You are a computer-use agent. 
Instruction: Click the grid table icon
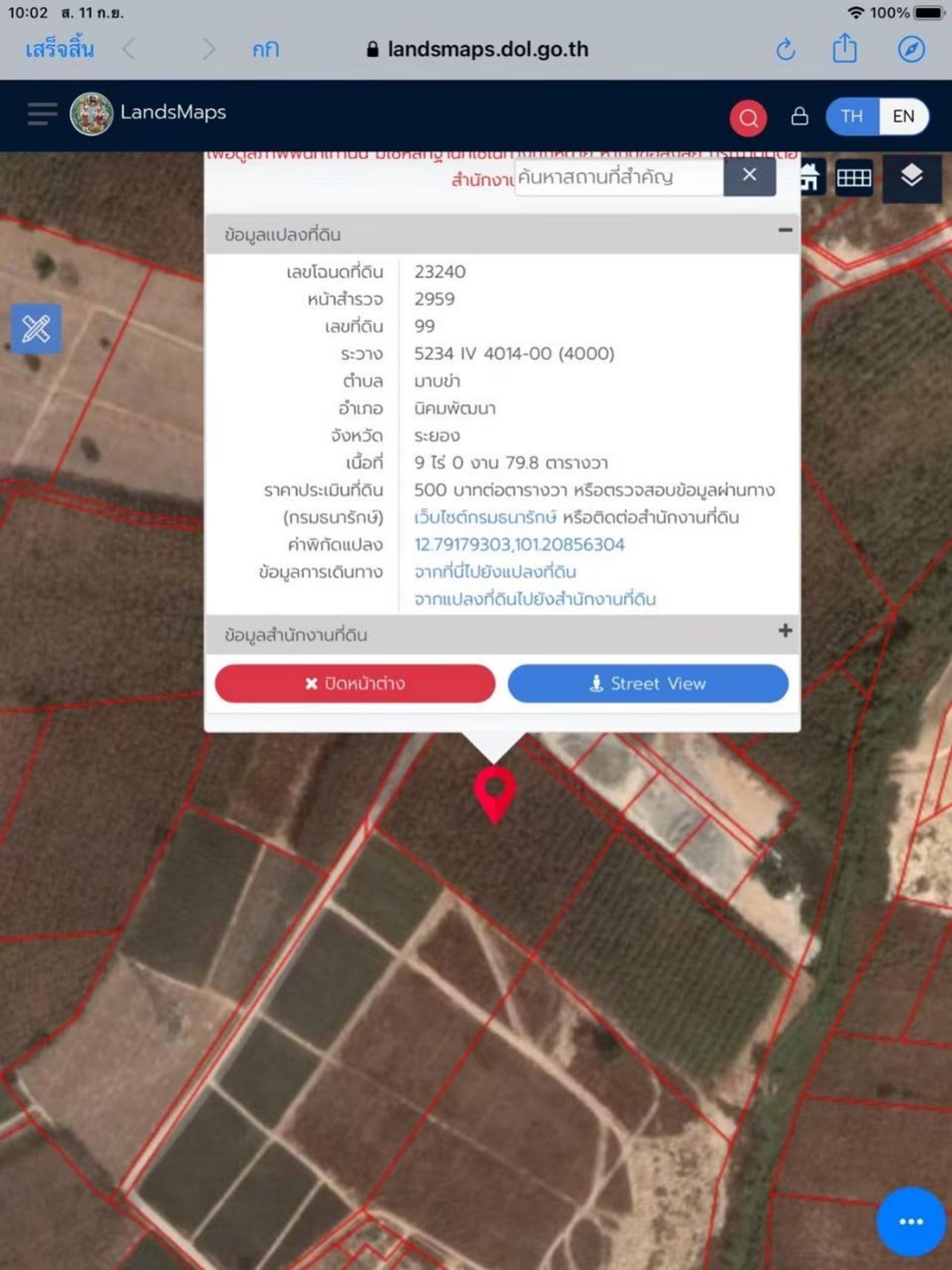[854, 178]
